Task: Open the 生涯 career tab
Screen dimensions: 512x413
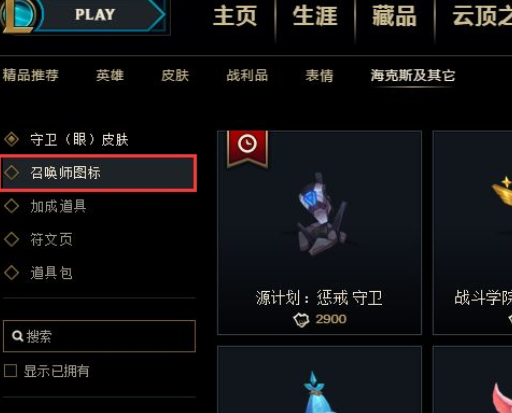Action: [x=315, y=16]
